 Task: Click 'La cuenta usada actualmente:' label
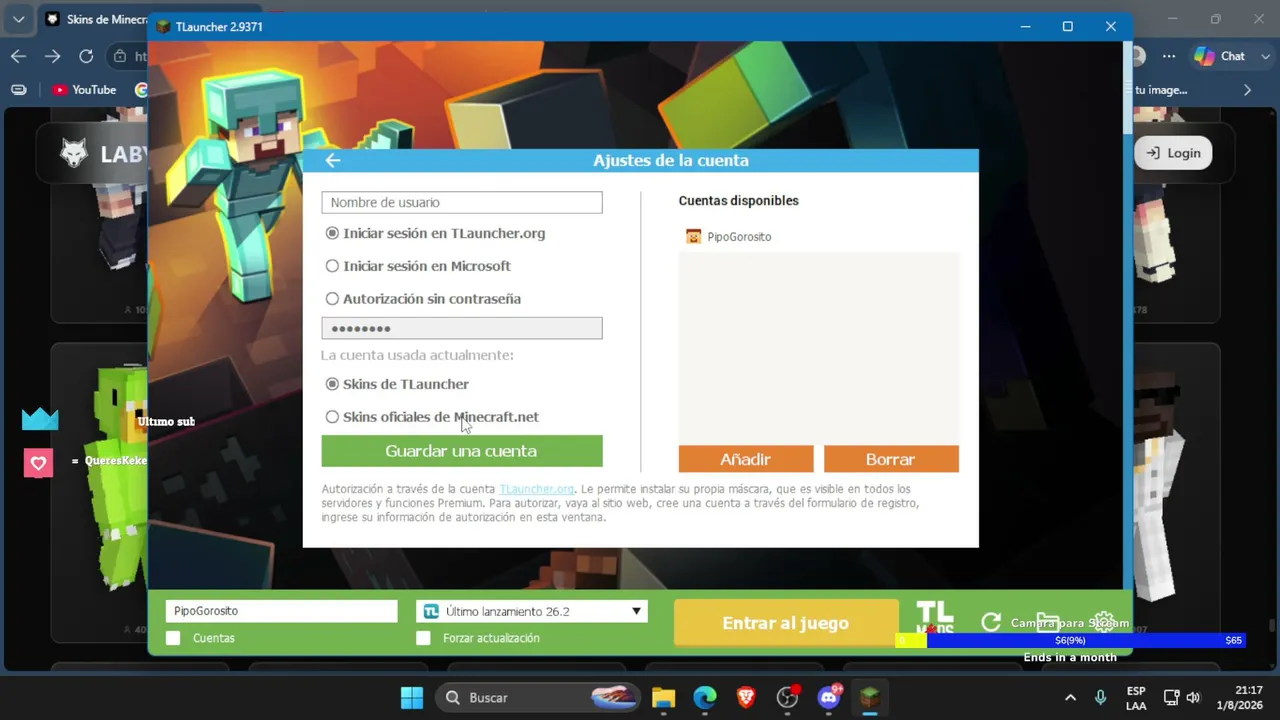tap(417, 355)
